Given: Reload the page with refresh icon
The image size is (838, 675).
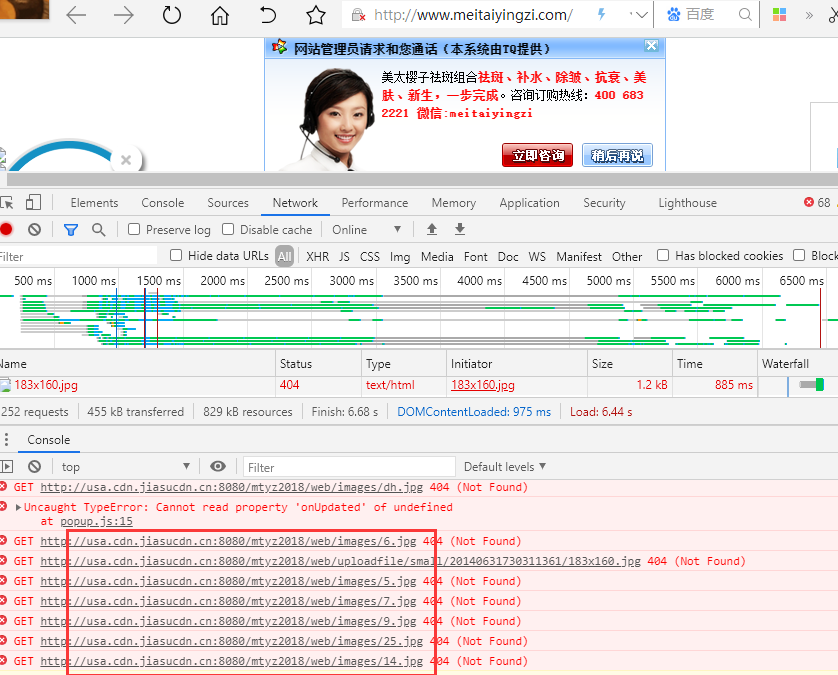Looking at the screenshot, I should click(172, 15).
